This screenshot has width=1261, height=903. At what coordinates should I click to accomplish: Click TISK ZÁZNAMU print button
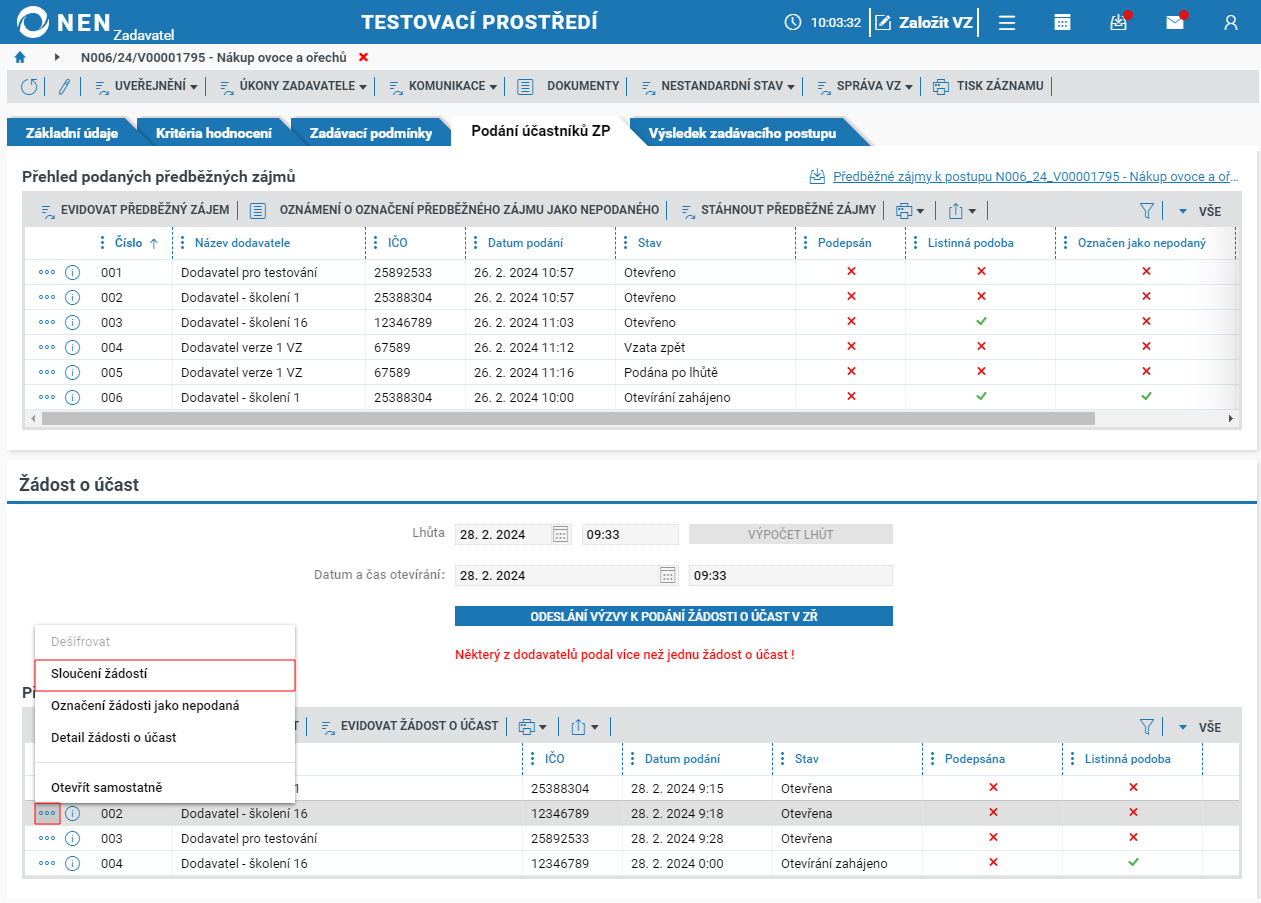(x=988, y=86)
